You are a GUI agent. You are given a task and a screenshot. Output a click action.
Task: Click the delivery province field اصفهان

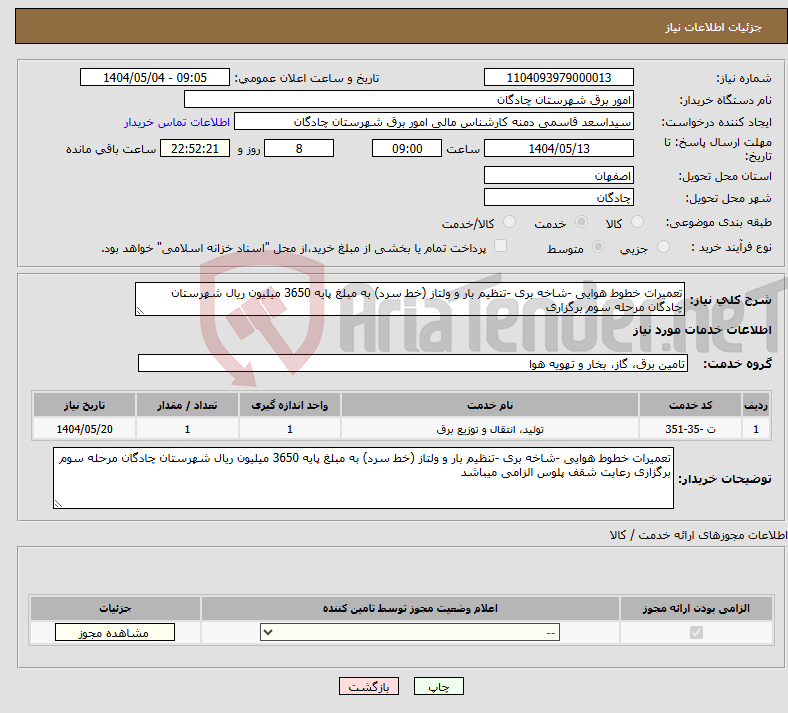(x=558, y=175)
